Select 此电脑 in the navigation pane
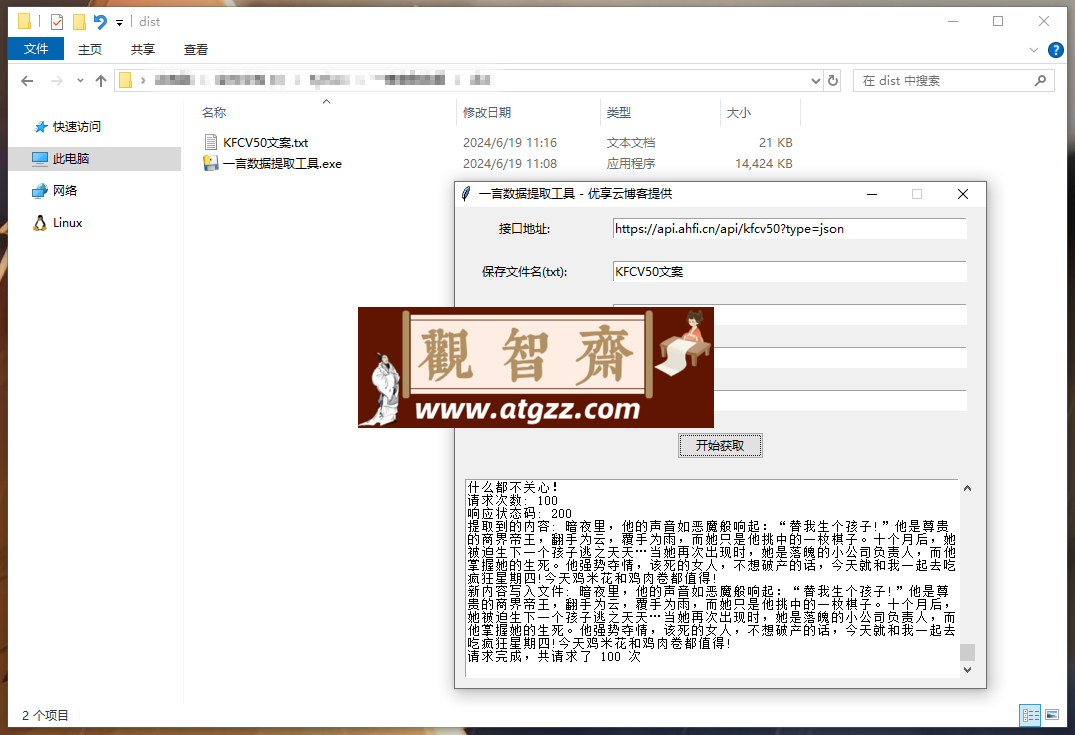Viewport: 1075px width, 735px height. point(71,158)
